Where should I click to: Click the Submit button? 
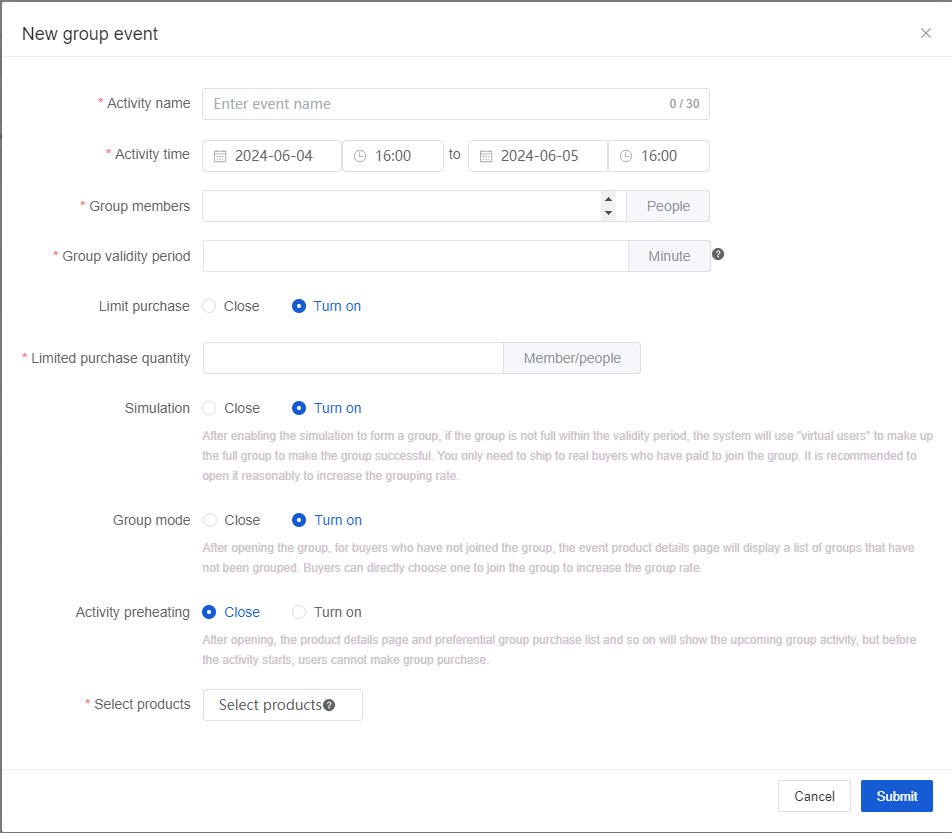pos(897,796)
